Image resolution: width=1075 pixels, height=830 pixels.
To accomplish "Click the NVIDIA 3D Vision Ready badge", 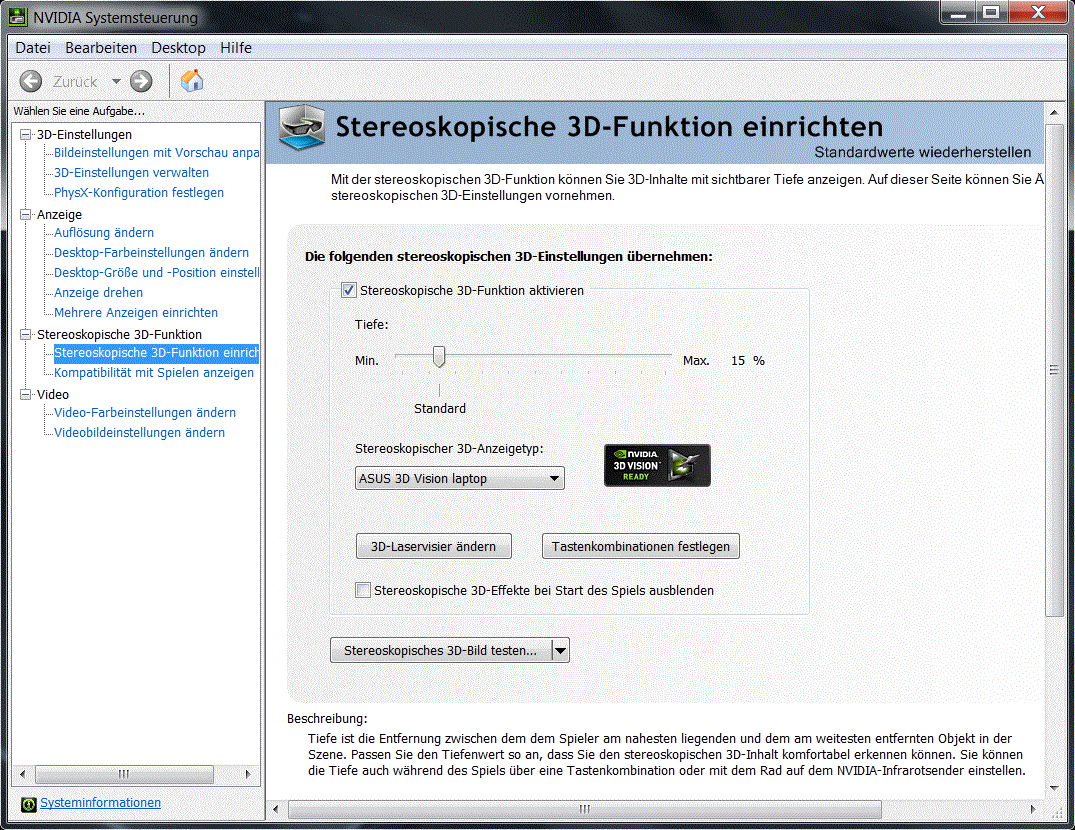I will point(657,465).
